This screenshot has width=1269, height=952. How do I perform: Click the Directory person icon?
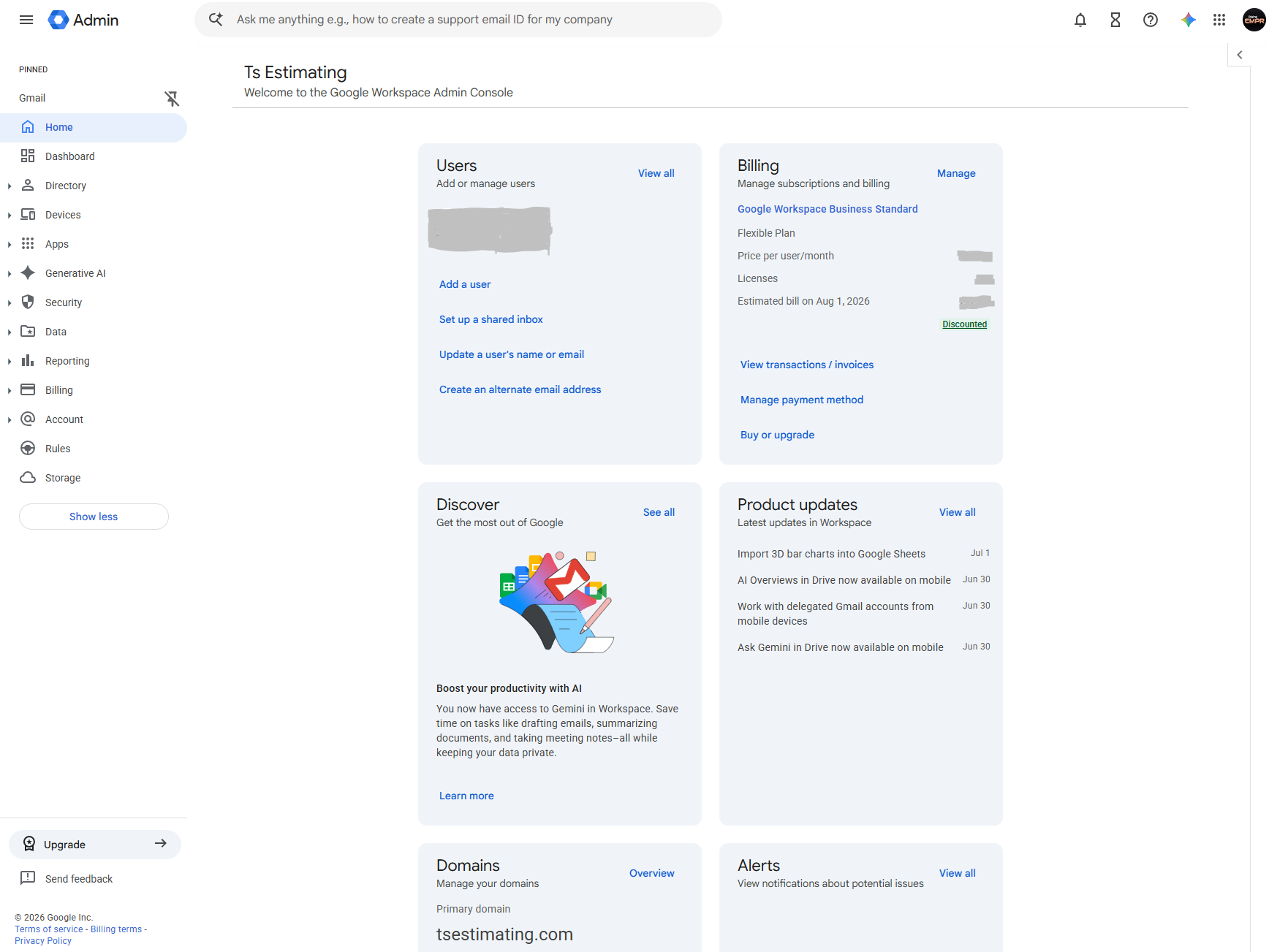(x=28, y=185)
